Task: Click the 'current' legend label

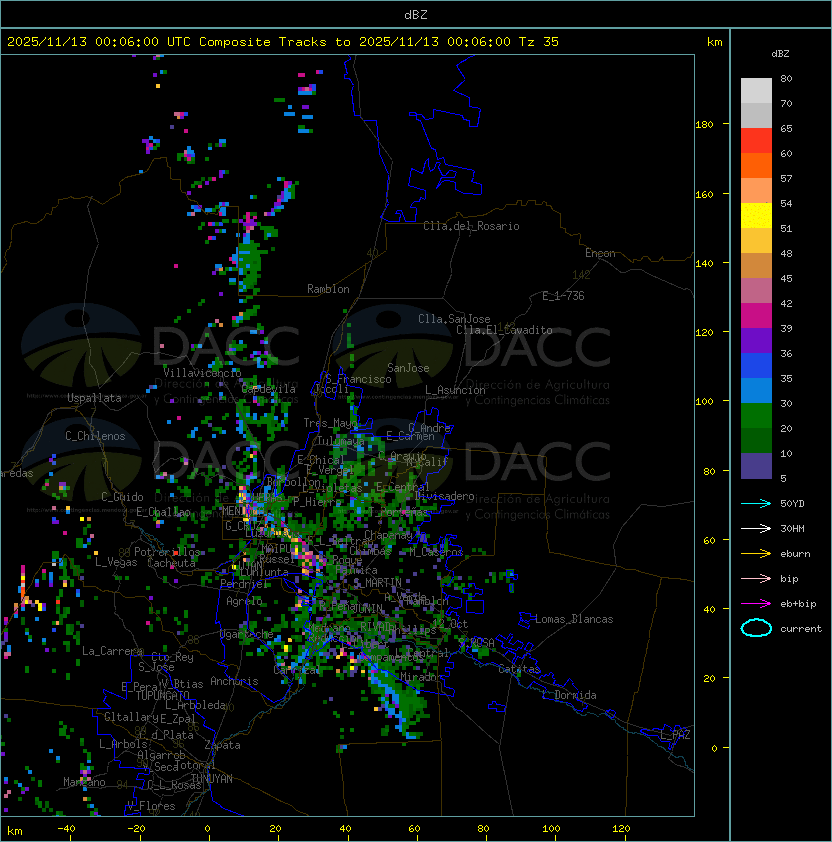Action: pos(801,628)
